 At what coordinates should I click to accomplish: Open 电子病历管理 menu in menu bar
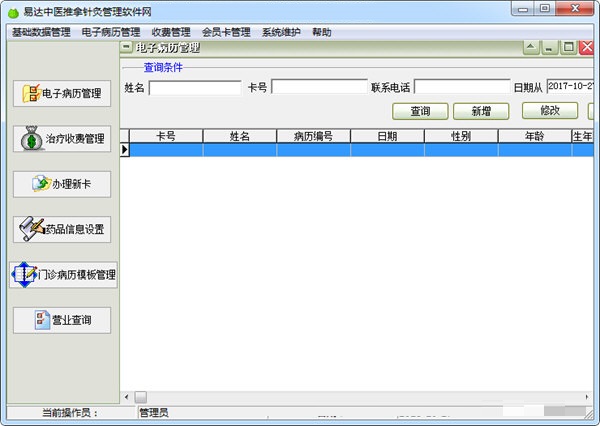(x=111, y=32)
